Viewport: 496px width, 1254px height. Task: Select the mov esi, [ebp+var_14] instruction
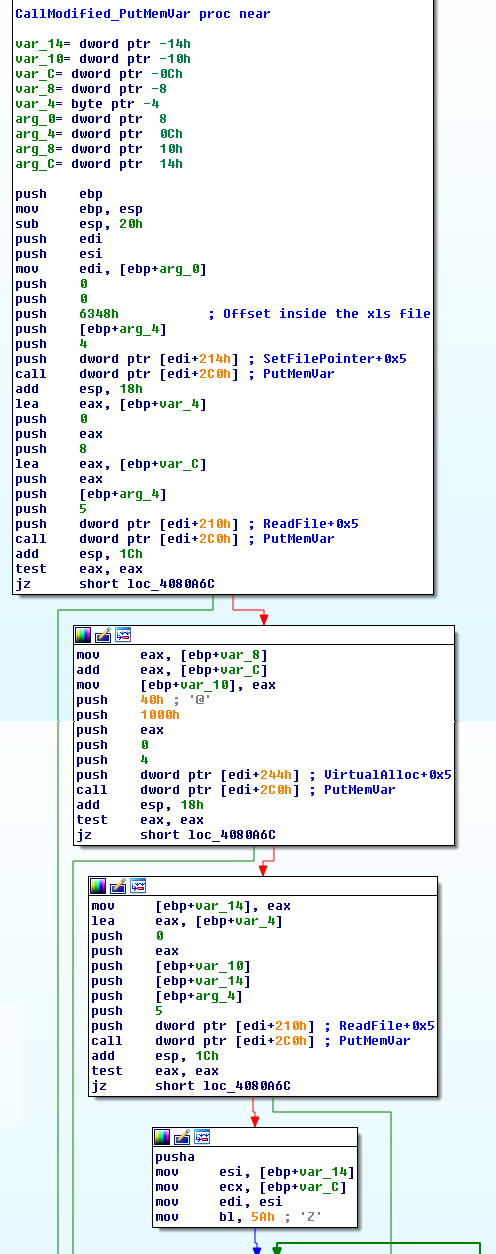point(255,1172)
